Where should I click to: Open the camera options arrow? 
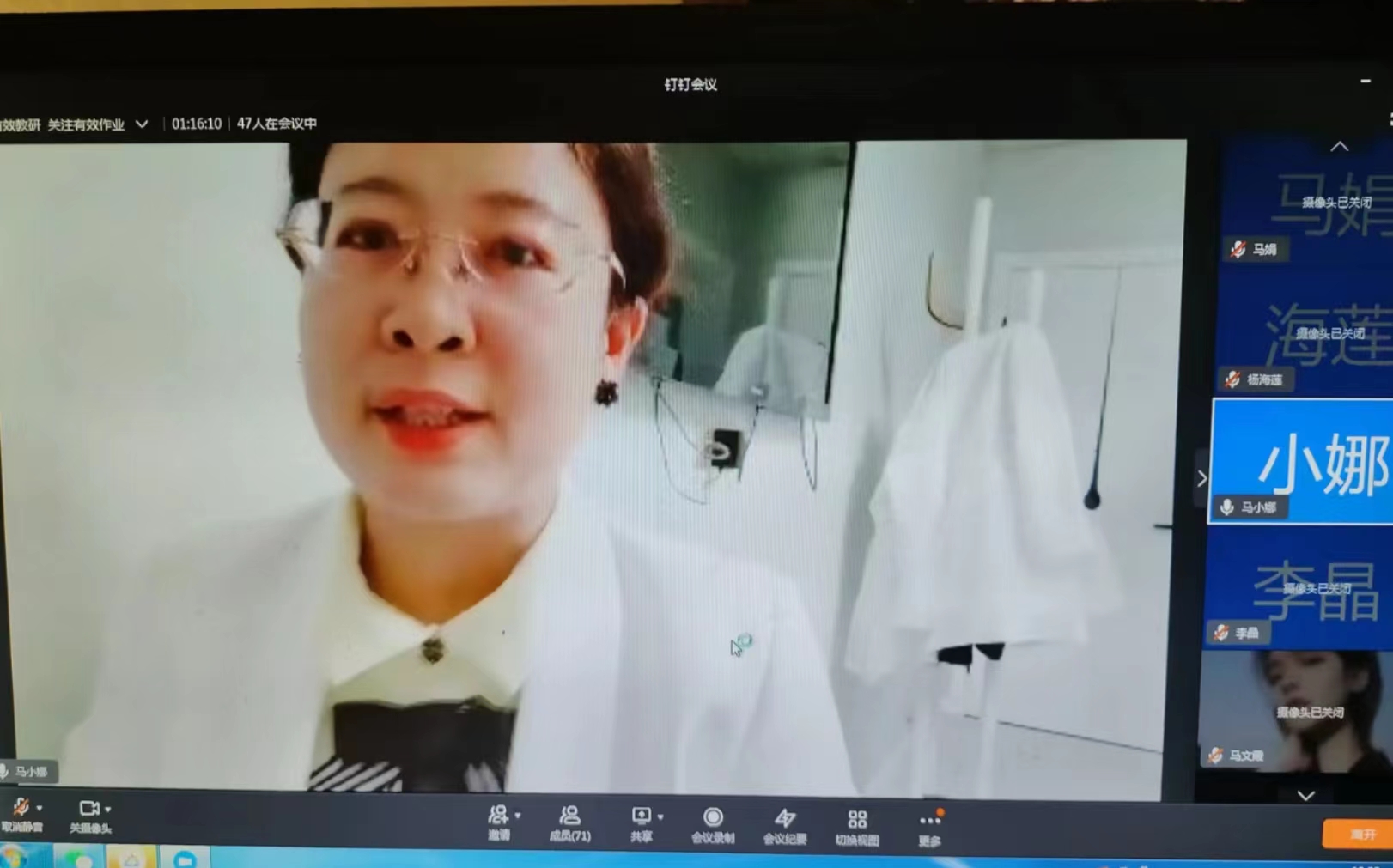coord(108,809)
